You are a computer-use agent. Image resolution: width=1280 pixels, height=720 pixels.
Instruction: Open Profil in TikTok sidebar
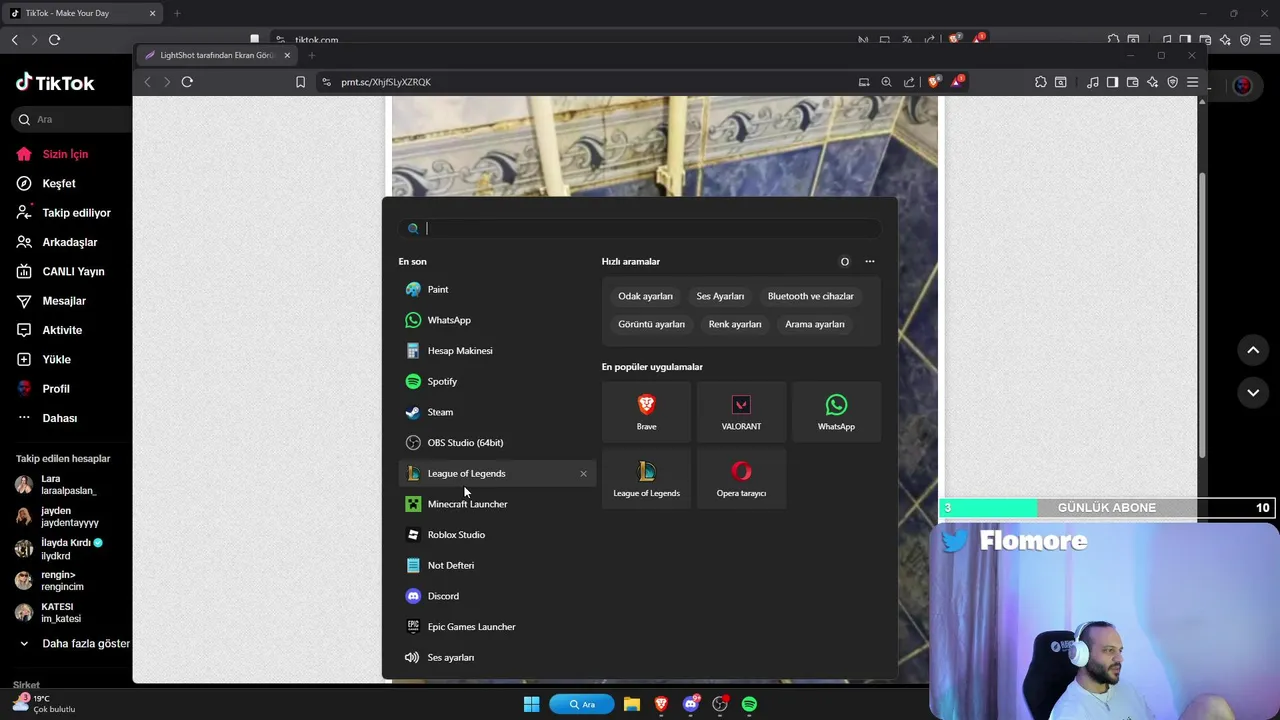43,389
